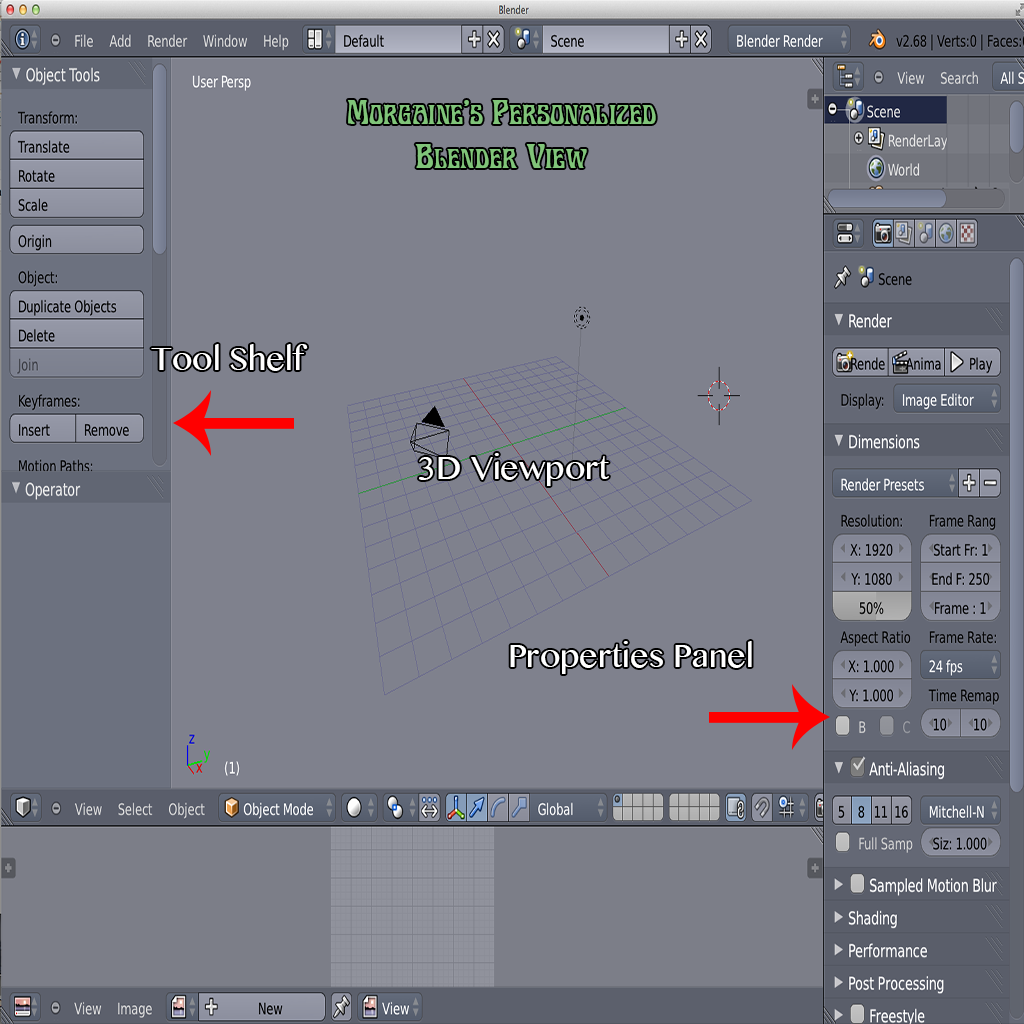Click the Insert keyframe button
The width and height of the screenshot is (1024, 1024).
42,428
